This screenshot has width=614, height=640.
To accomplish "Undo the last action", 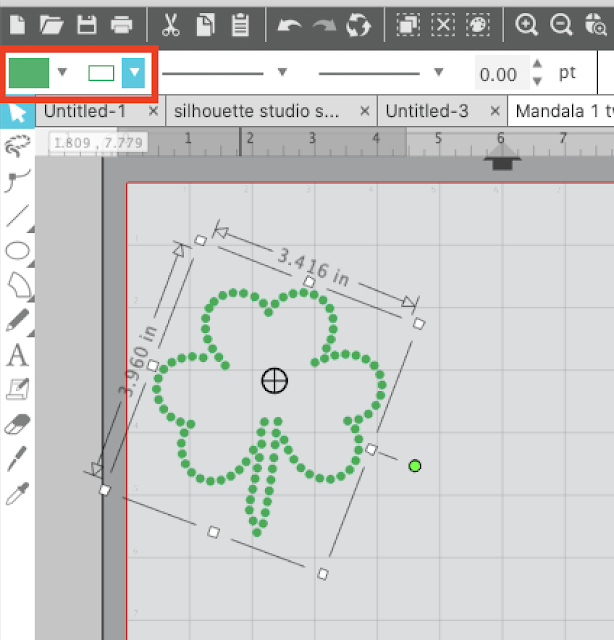I will click(289, 26).
